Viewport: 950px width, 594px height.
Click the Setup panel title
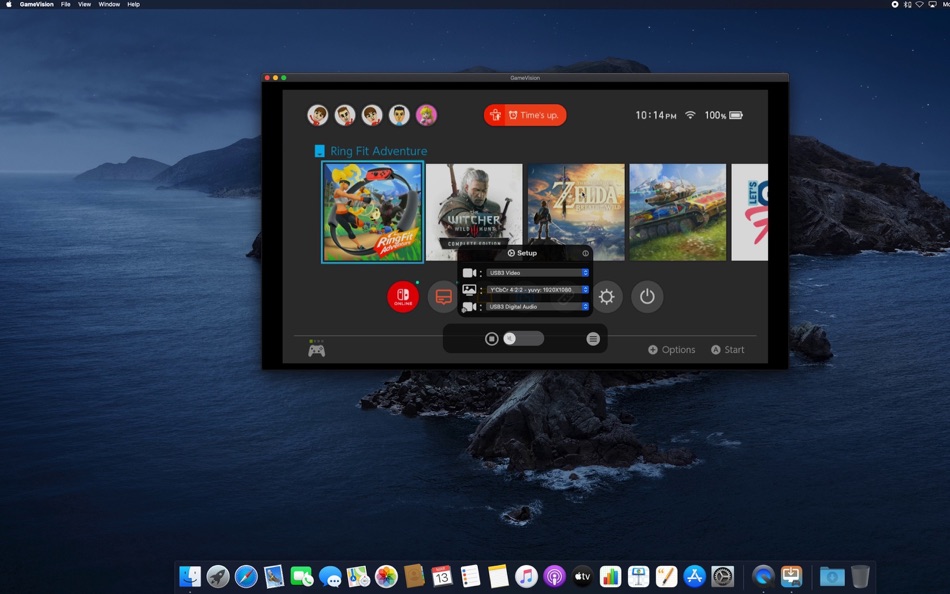[x=522, y=253]
